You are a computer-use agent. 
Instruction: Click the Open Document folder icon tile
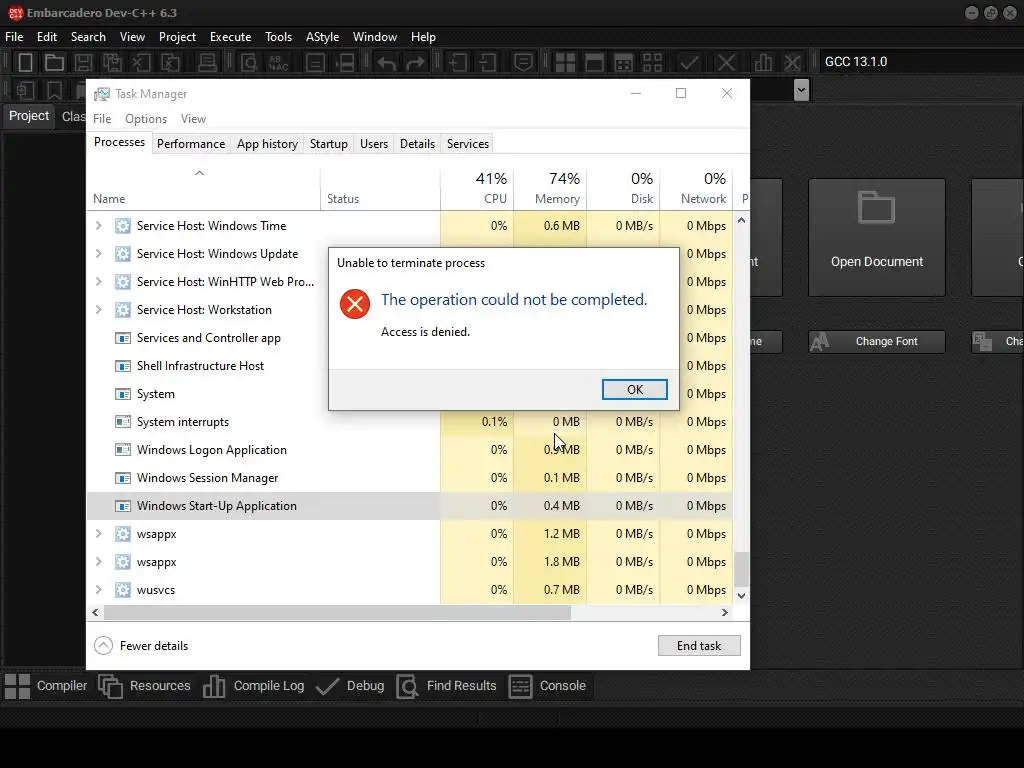click(876, 208)
